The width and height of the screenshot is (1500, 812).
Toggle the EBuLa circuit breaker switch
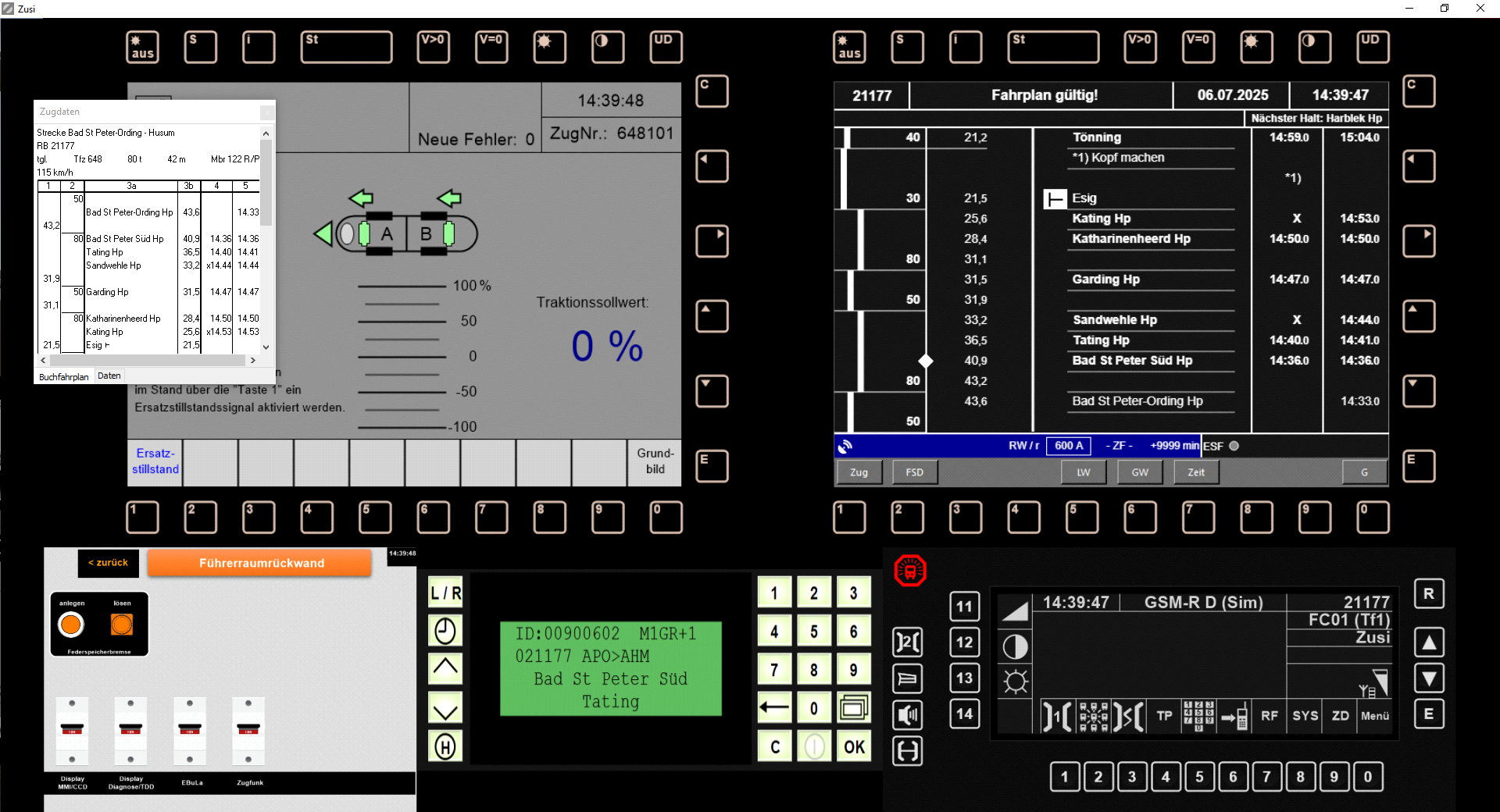tap(190, 729)
